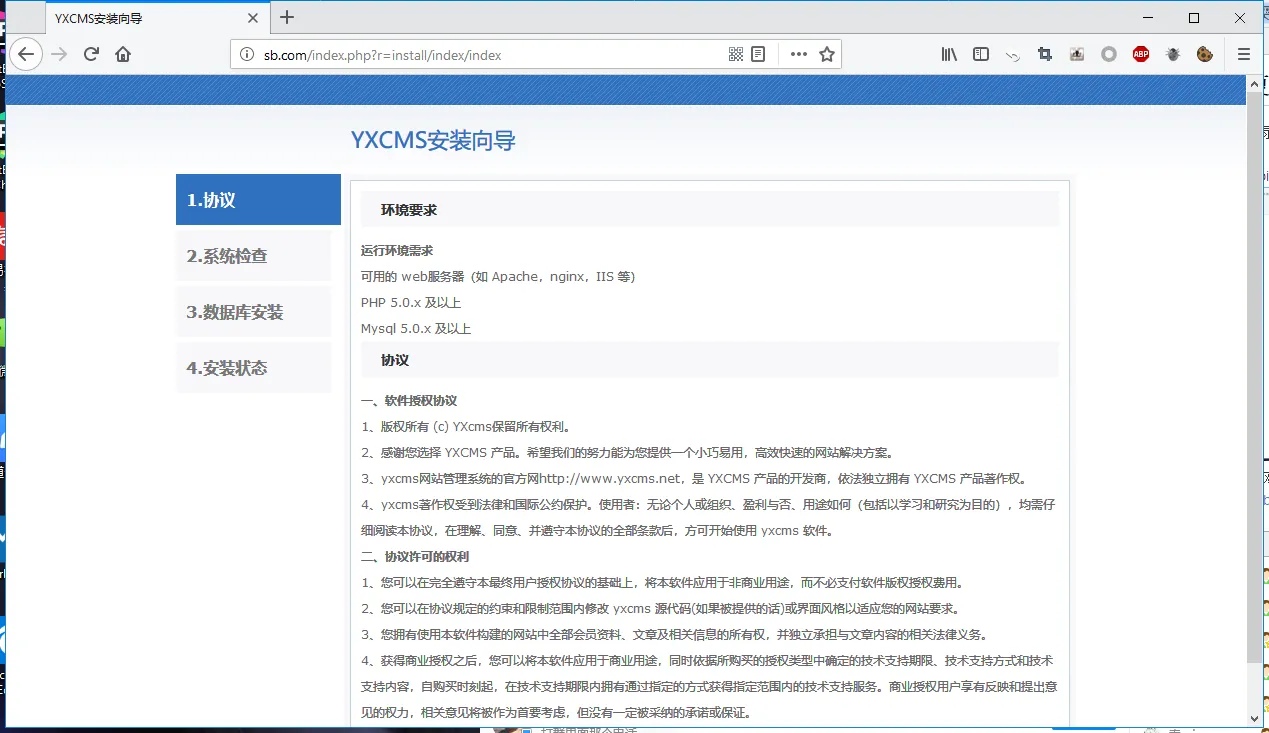Click the cookie manager extension icon
Screen dimensions: 1269x733
(x=1205, y=55)
